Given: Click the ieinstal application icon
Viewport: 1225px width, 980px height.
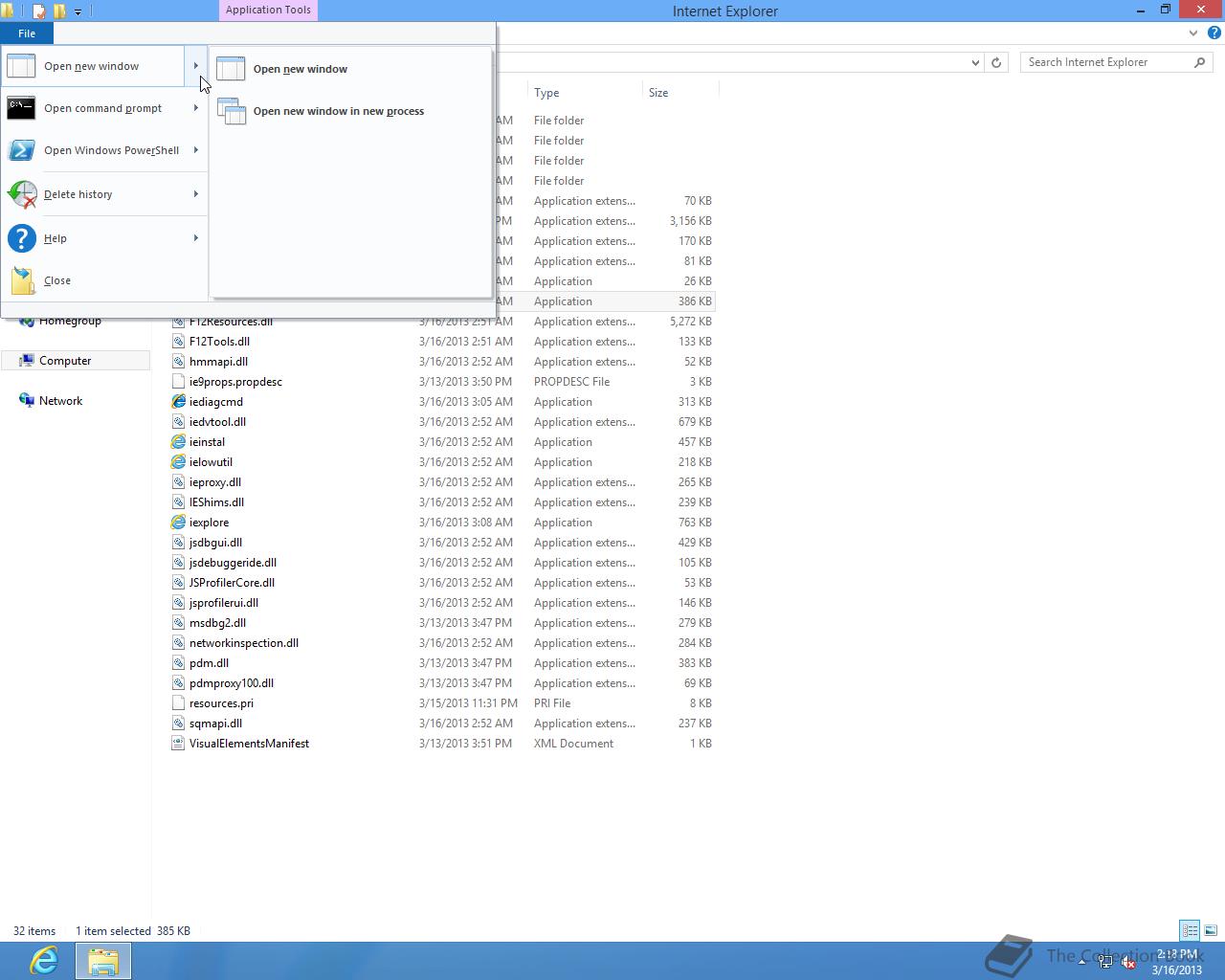Looking at the screenshot, I should coord(178,442).
